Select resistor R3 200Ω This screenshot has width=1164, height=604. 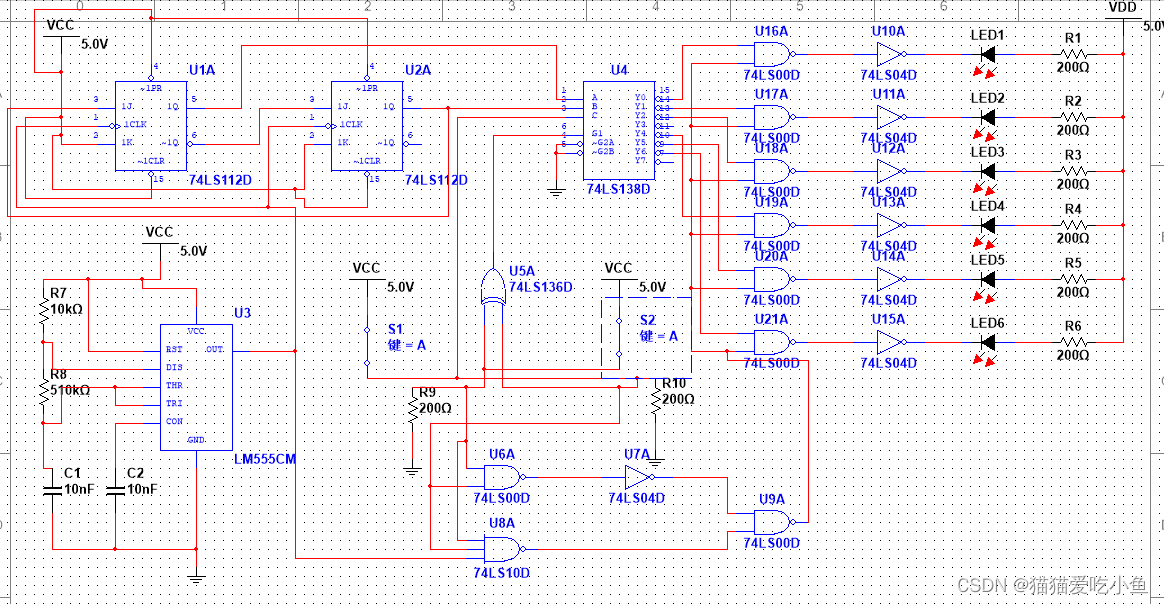click(x=1073, y=171)
